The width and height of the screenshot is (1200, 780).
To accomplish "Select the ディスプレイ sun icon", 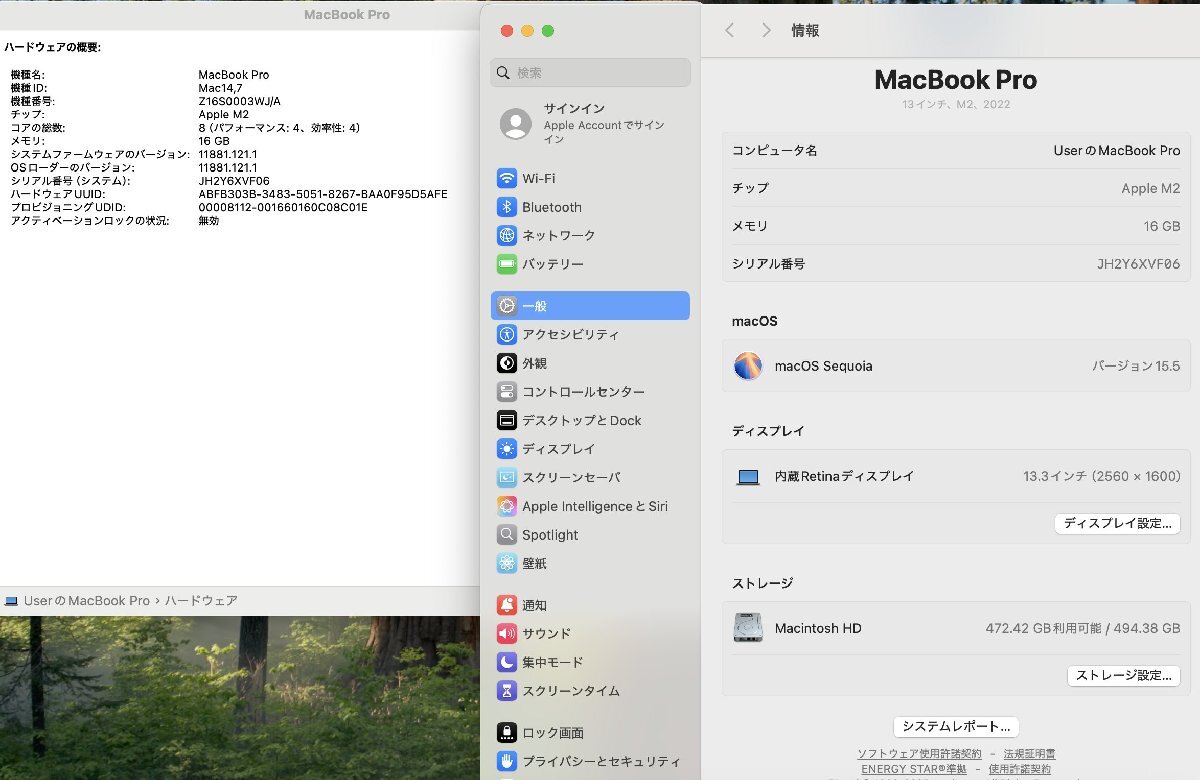I will click(x=507, y=449).
